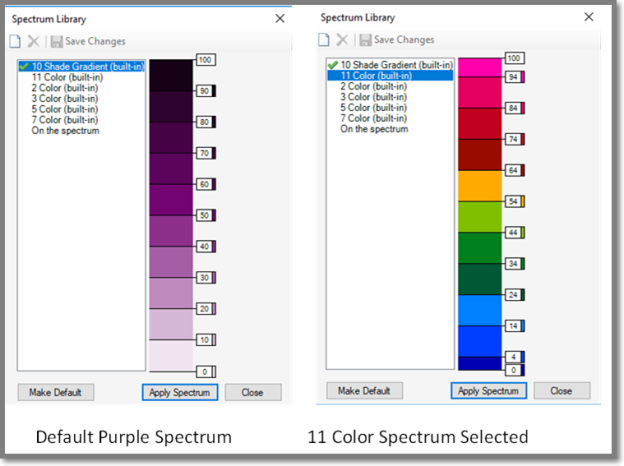Close left Spectrum Library window with title X

280,18
